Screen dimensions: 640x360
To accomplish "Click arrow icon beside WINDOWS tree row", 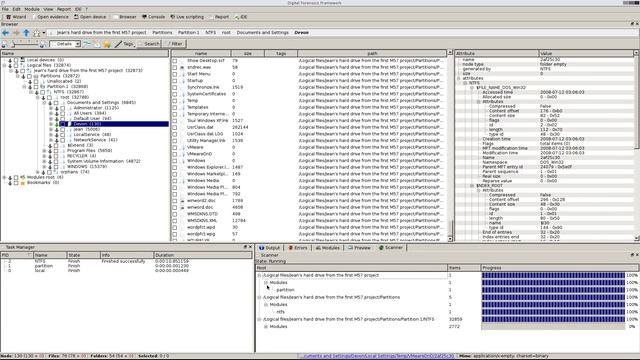I will (50, 167).
